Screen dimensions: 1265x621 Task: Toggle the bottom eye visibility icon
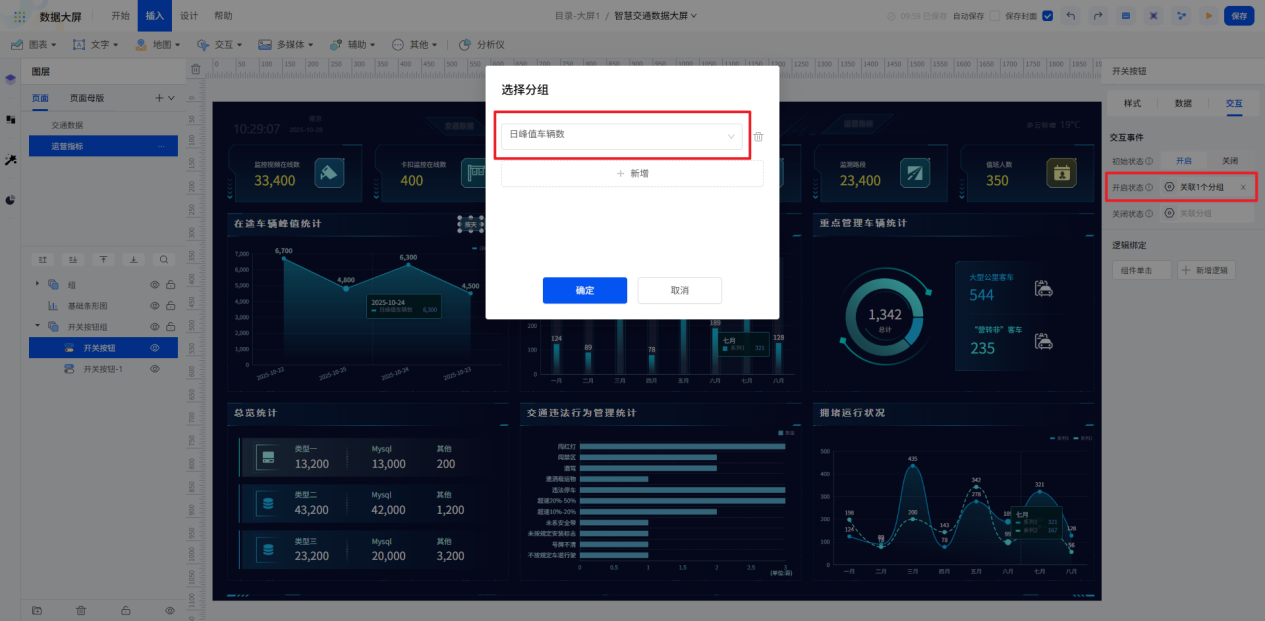pyautogui.click(x=170, y=610)
